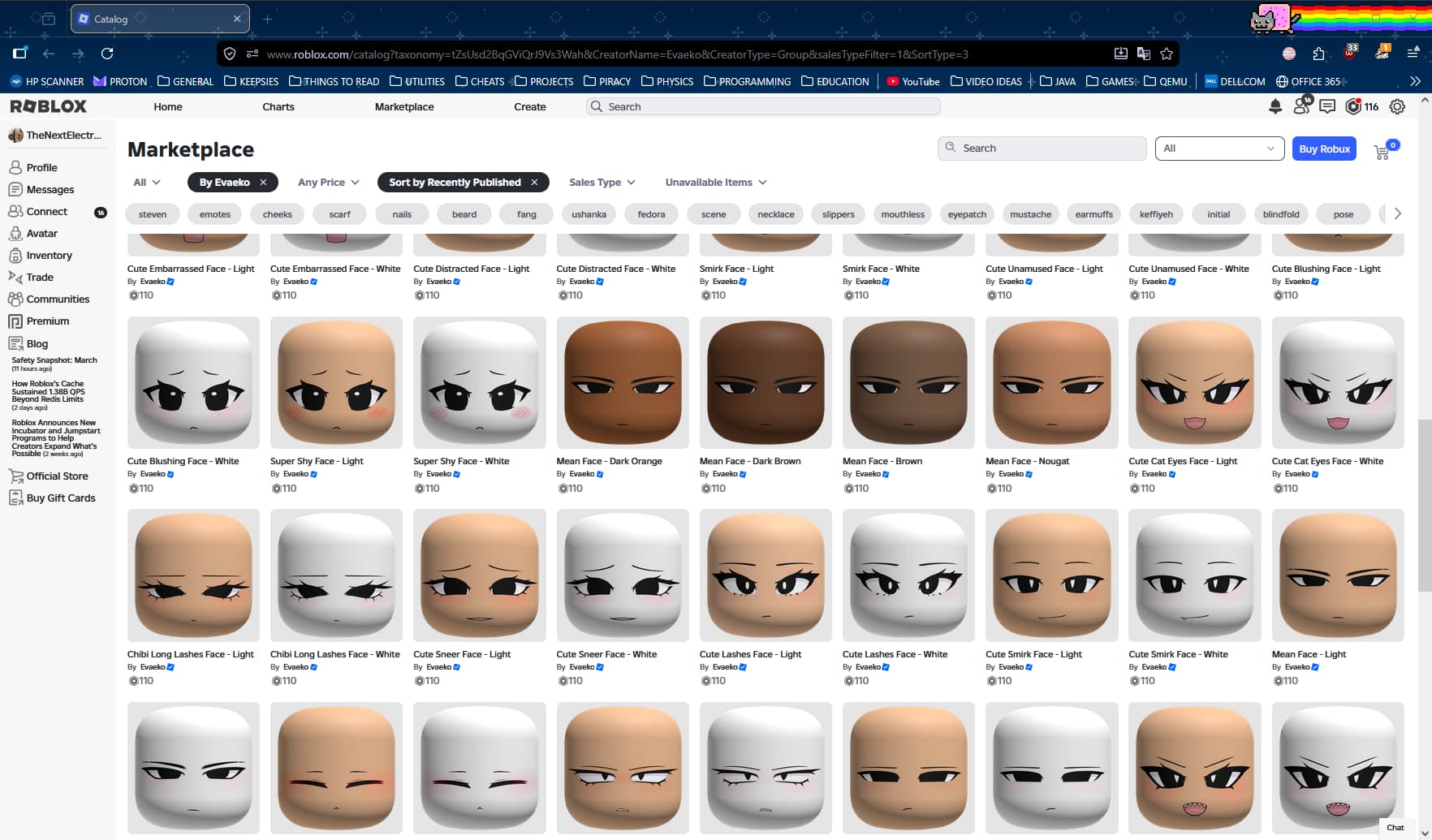Open the Super Shy Face - White item title
This screenshot has width=1432, height=840.
pyautogui.click(x=461, y=461)
